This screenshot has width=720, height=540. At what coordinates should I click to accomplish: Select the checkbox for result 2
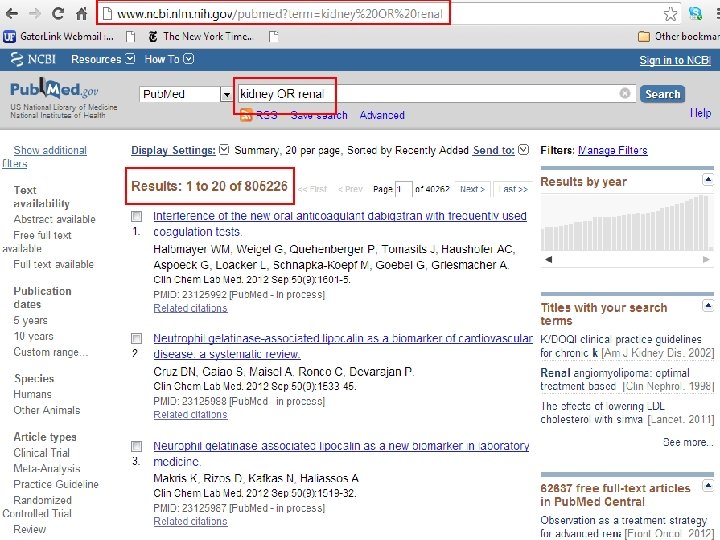pyautogui.click(x=136, y=339)
